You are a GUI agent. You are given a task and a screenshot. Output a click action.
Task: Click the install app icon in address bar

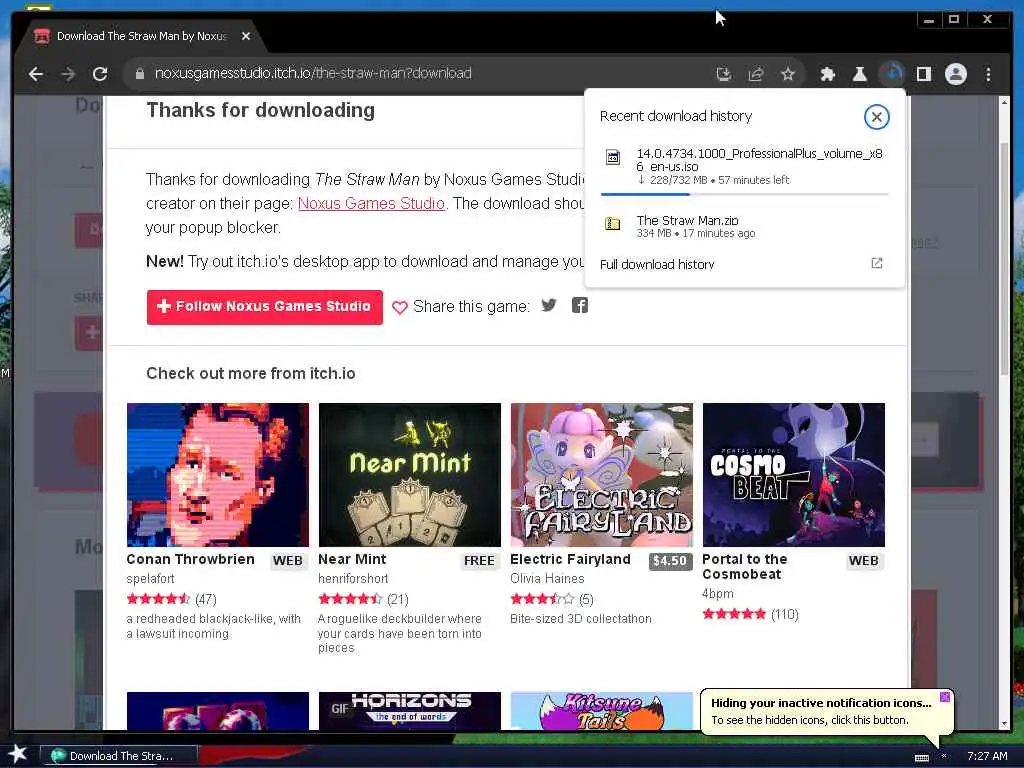click(x=724, y=74)
